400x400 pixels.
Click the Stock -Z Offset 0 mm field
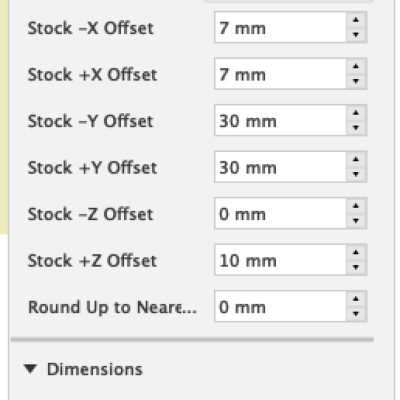(280, 213)
